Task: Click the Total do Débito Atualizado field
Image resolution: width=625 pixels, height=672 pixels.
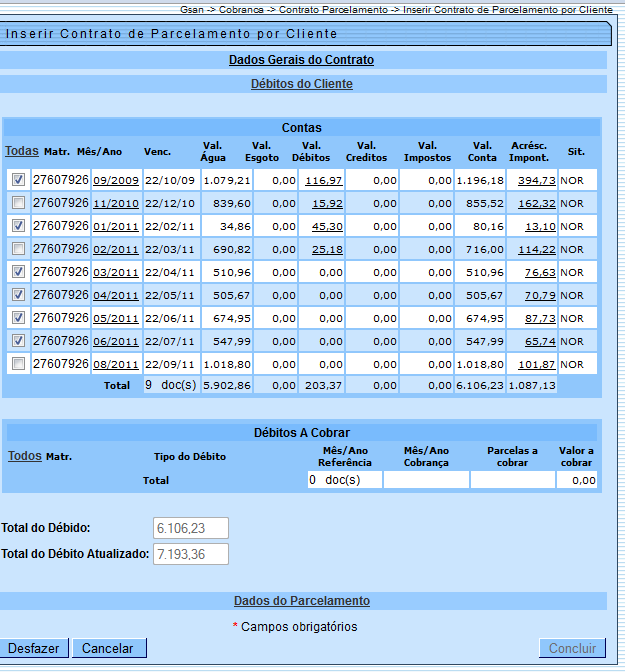Action: coord(191,554)
